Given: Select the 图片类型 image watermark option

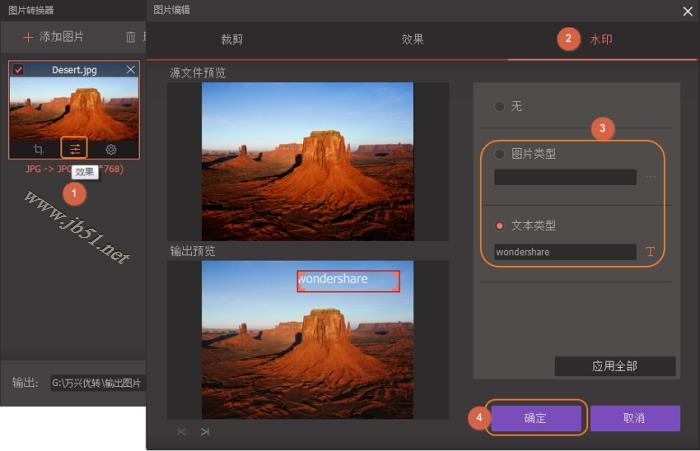Looking at the screenshot, I should (500, 154).
